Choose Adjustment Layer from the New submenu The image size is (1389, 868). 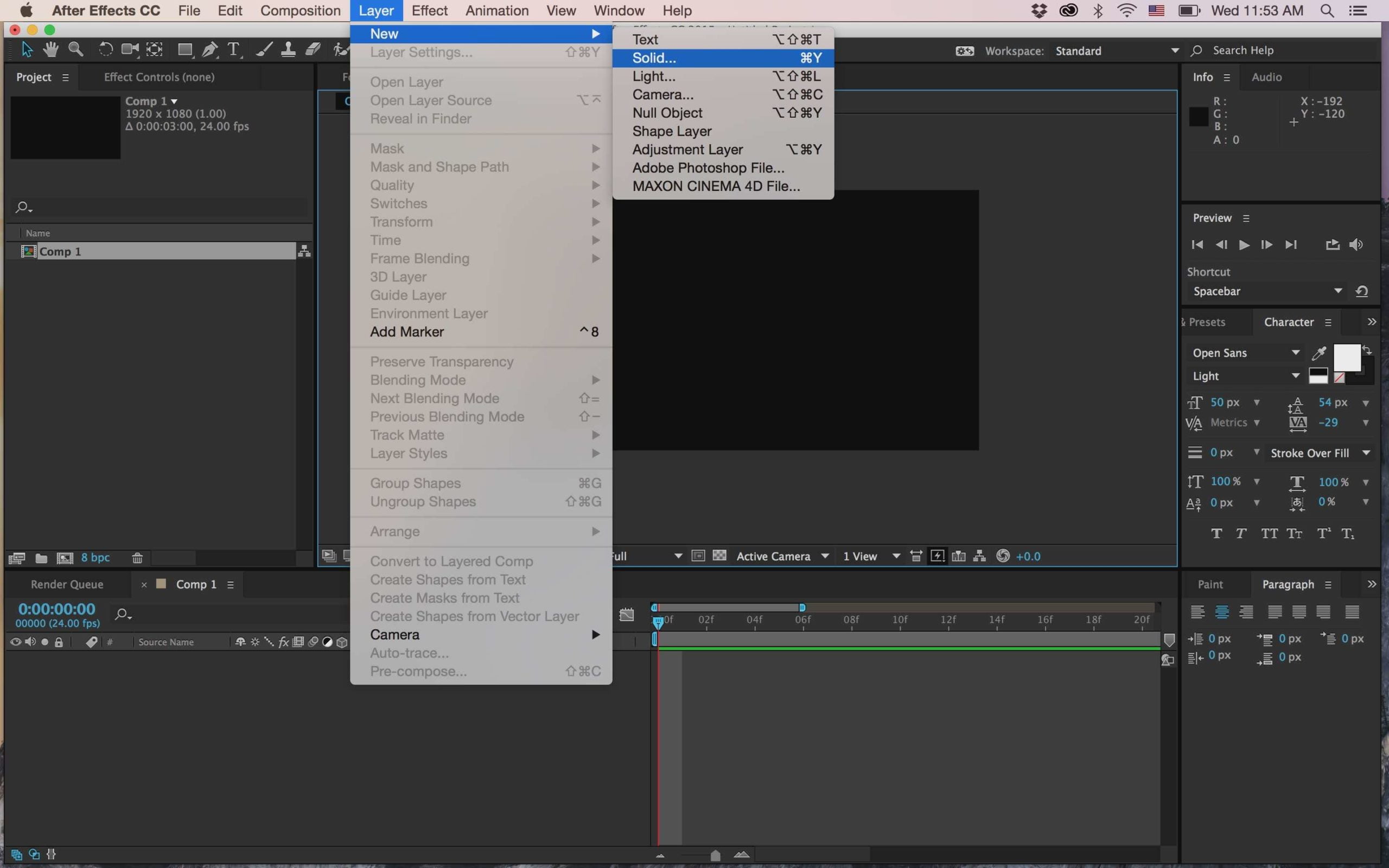(x=723, y=150)
